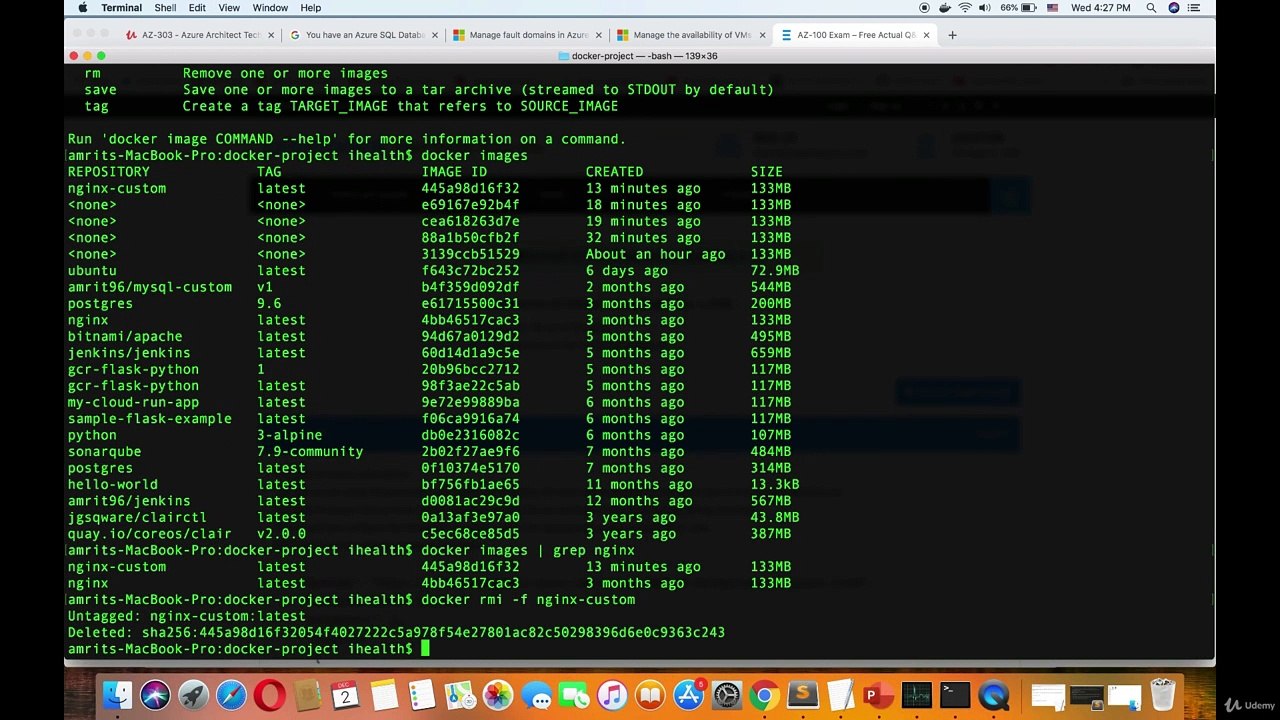The width and height of the screenshot is (1280, 720).
Task: Open Calendar icon in dock
Action: [345, 695]
